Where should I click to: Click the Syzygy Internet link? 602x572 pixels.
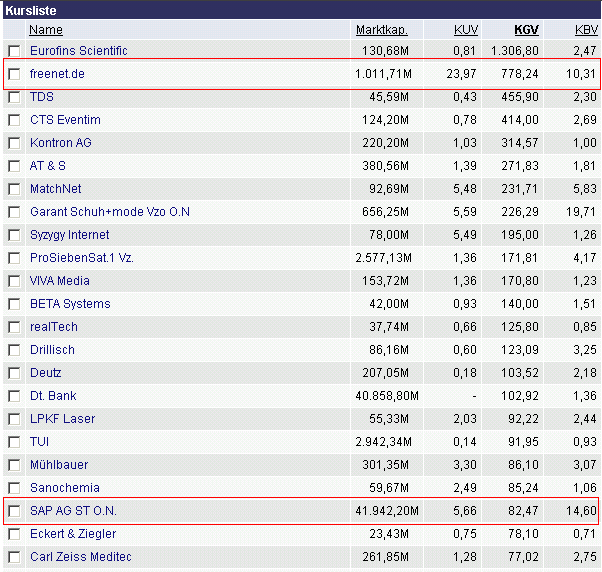pyautogui.click(x=69, y=235)
